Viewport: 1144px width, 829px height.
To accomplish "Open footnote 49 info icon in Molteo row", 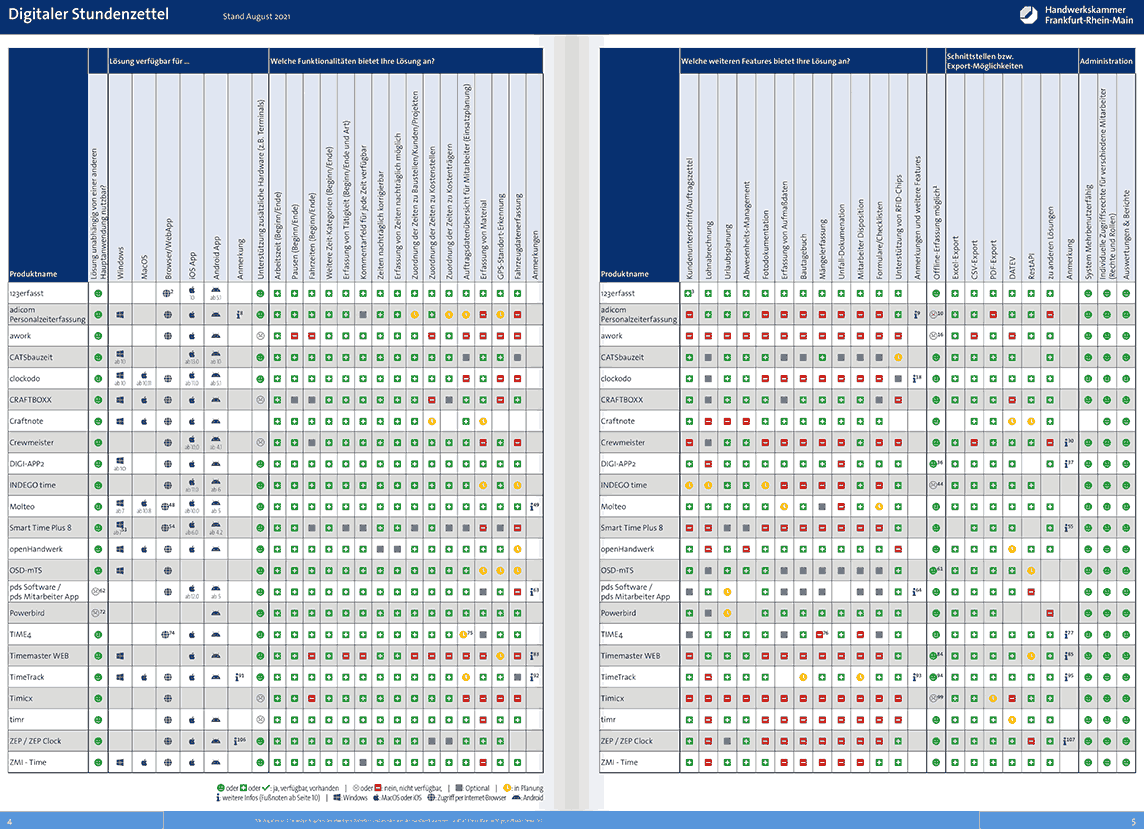I will click(x=535, y=506).
